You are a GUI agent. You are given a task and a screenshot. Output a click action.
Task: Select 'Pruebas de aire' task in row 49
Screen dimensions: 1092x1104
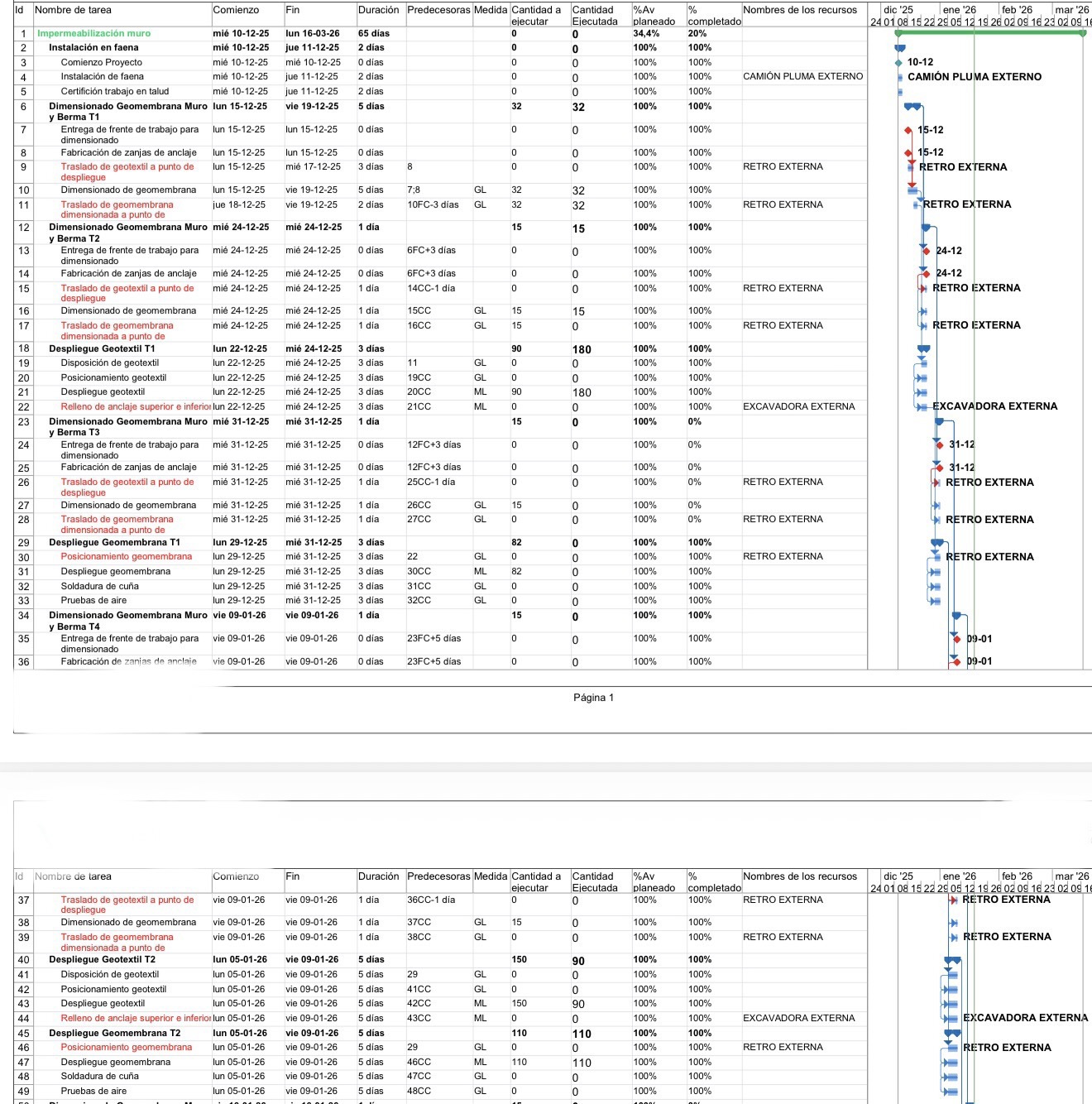(x=93, y=1092)
